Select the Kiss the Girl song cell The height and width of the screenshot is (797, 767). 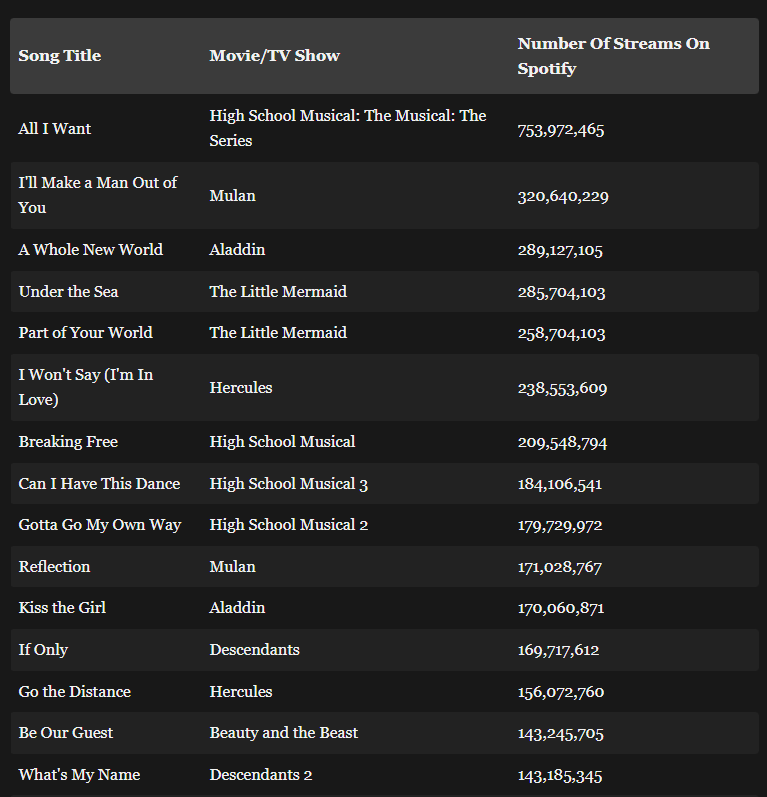point(62,608)
